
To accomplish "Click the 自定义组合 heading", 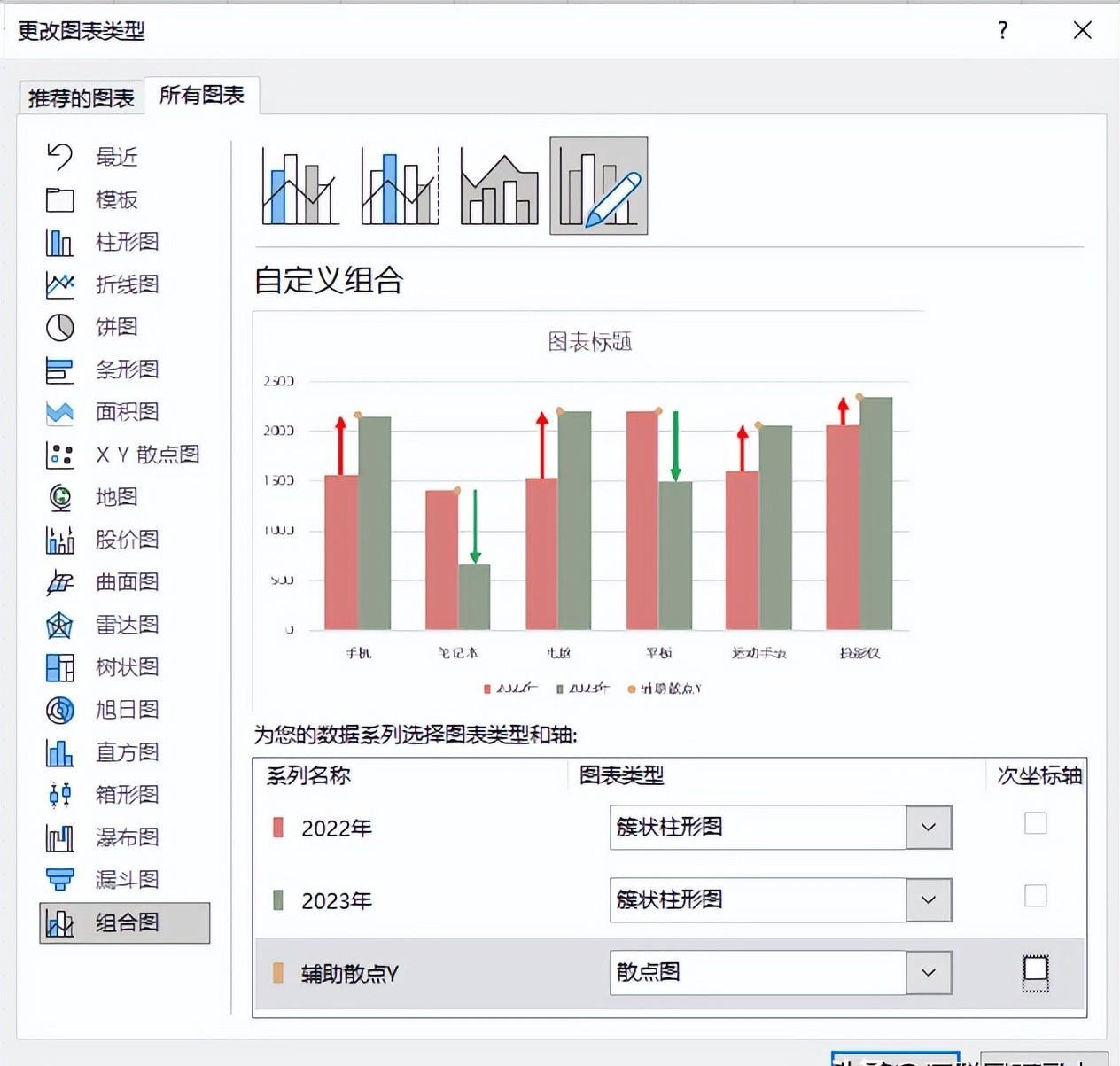I will coord(329,280).
